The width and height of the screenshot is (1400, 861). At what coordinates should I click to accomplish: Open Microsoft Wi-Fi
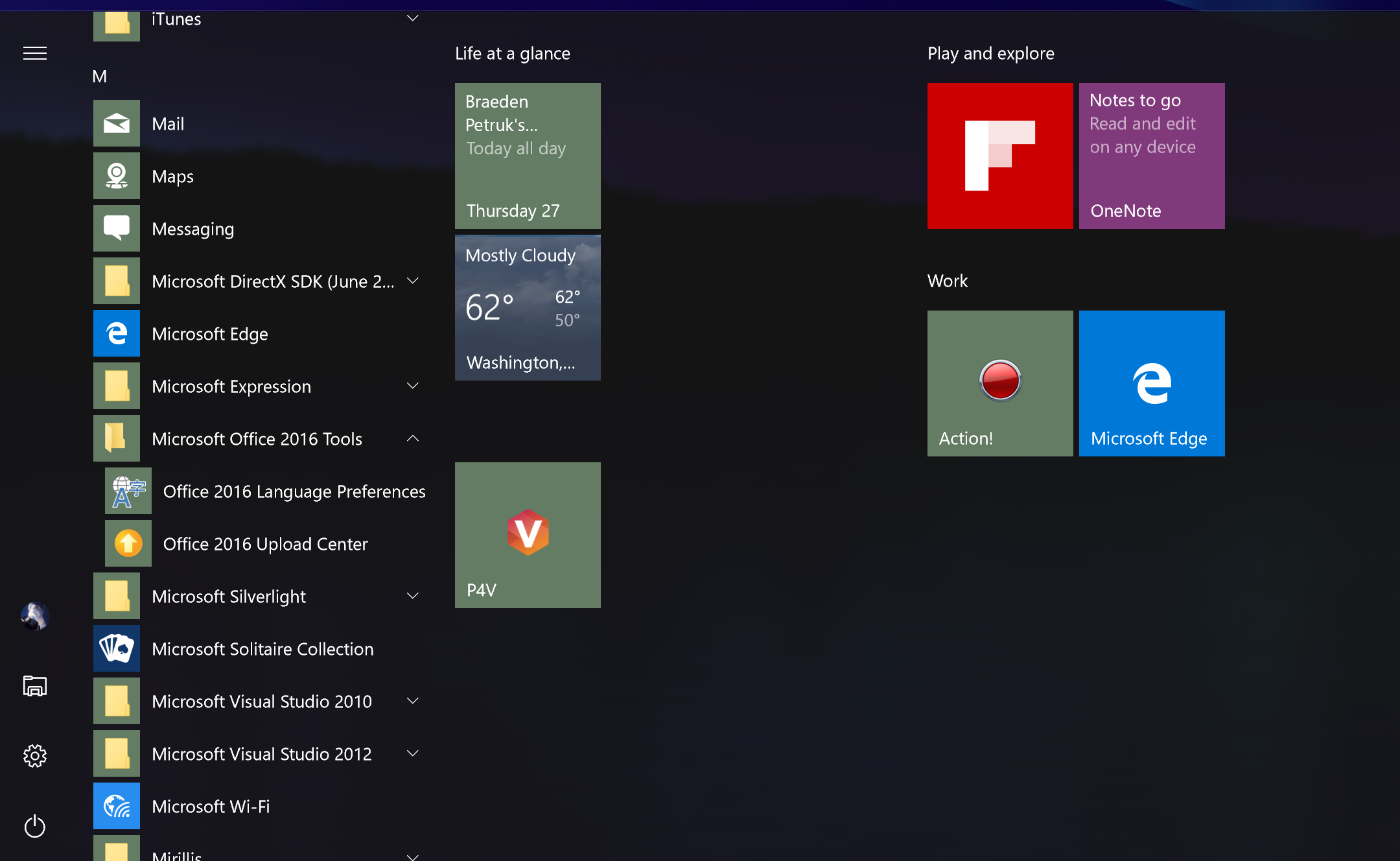pyautogui.click(x=211, y=806)
